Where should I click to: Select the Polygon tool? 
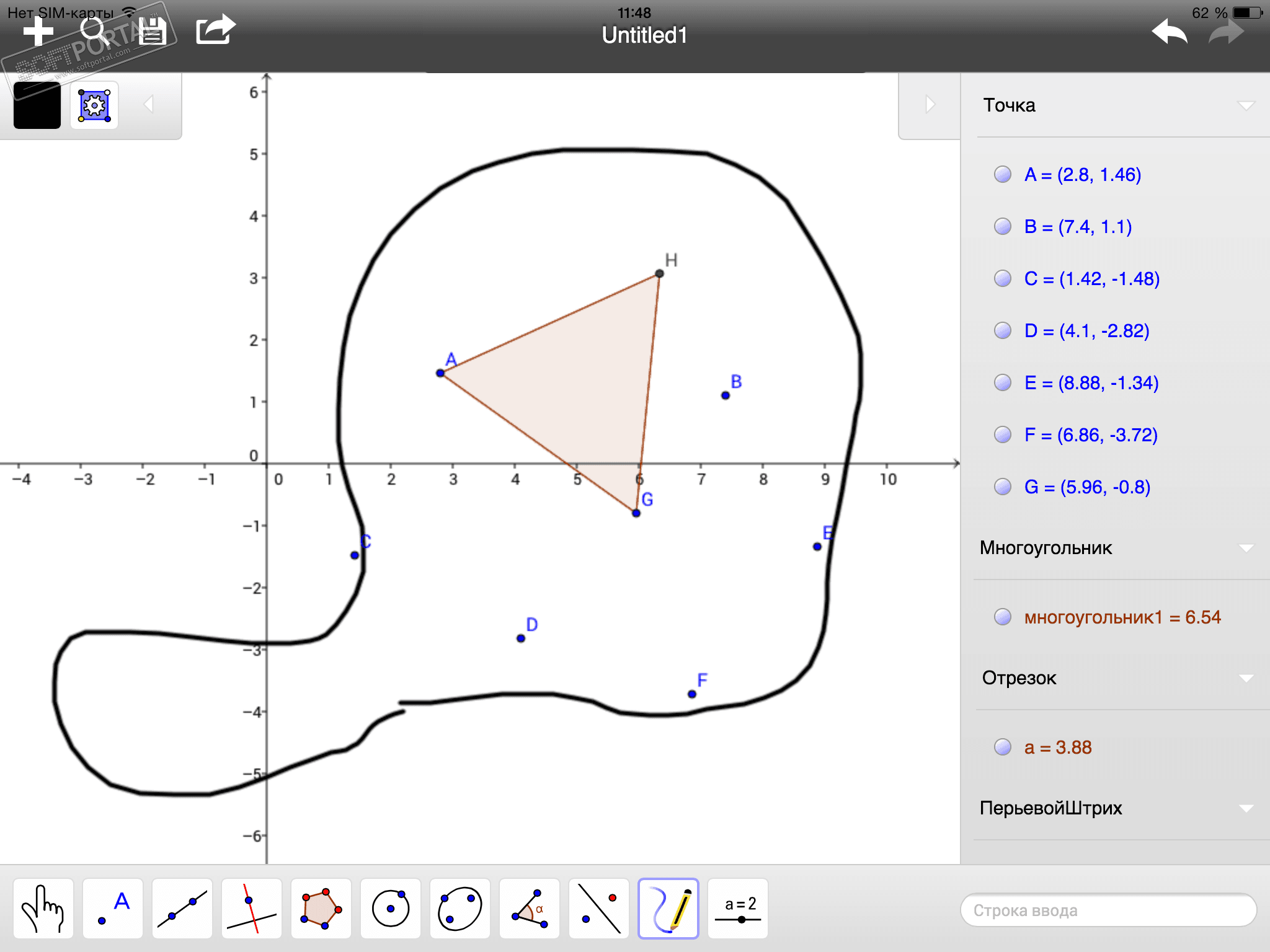(x=321, y=909)
